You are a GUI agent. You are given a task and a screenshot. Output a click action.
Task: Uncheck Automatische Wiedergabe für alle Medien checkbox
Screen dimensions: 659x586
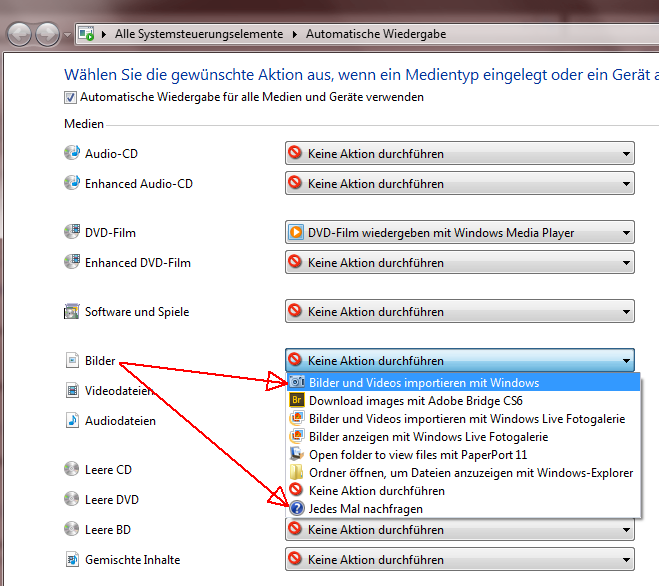pos(70,98)
